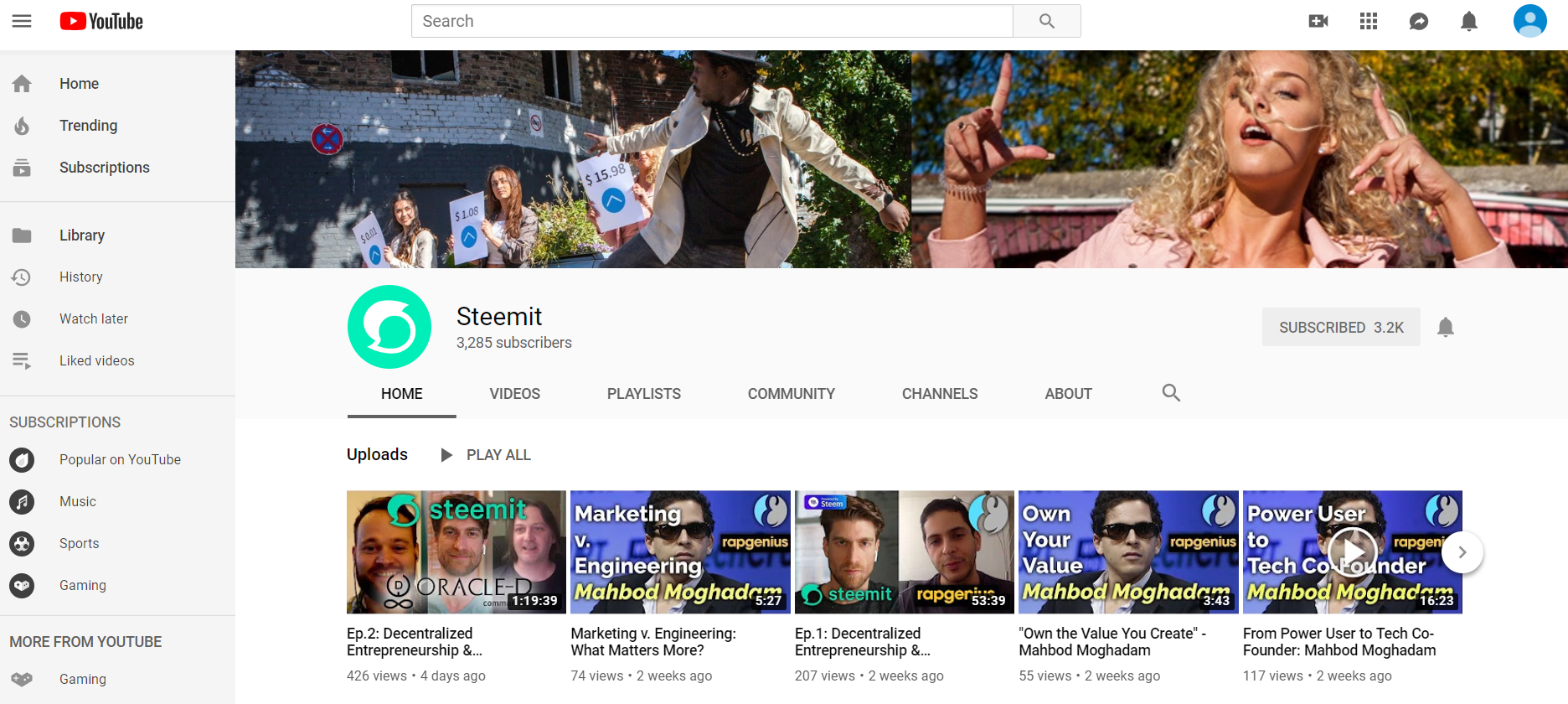The width and height of the screenshot is (1568, 704).
Task: Click the Watch later sidebar label
Action: tap(94, 318)
